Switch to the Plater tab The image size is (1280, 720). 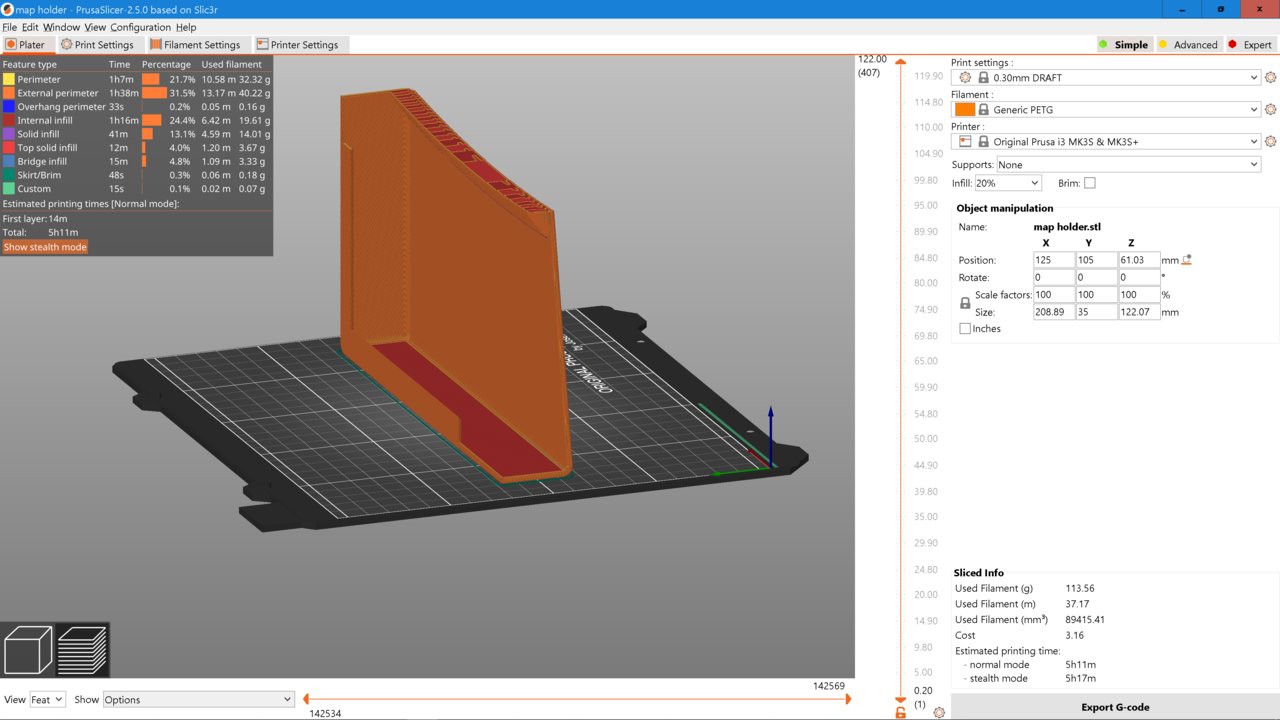[x=26, y=45]
